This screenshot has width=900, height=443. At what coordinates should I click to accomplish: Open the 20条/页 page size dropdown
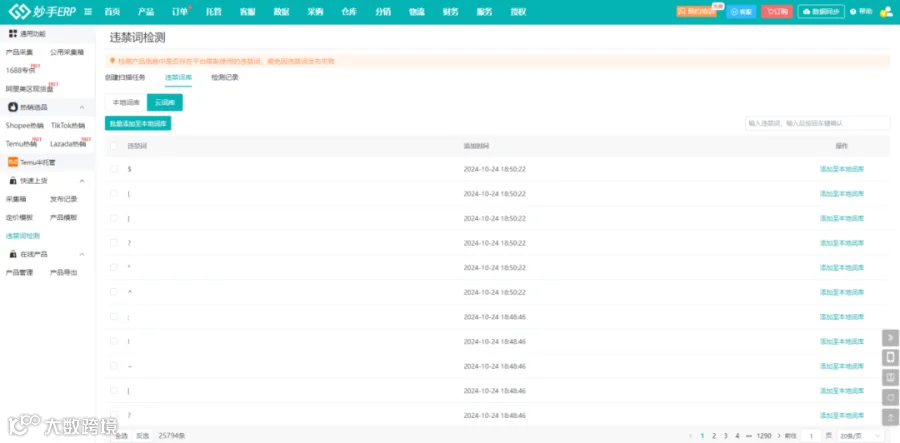[x=860, y=436]
